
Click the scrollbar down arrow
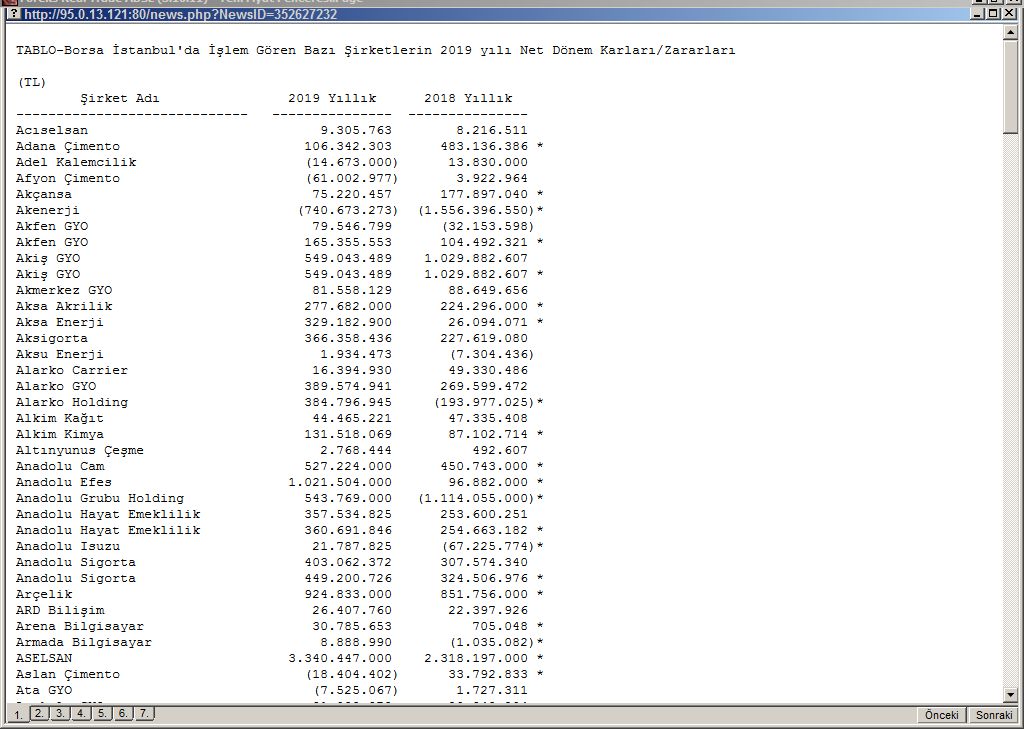click(1011, 695)
